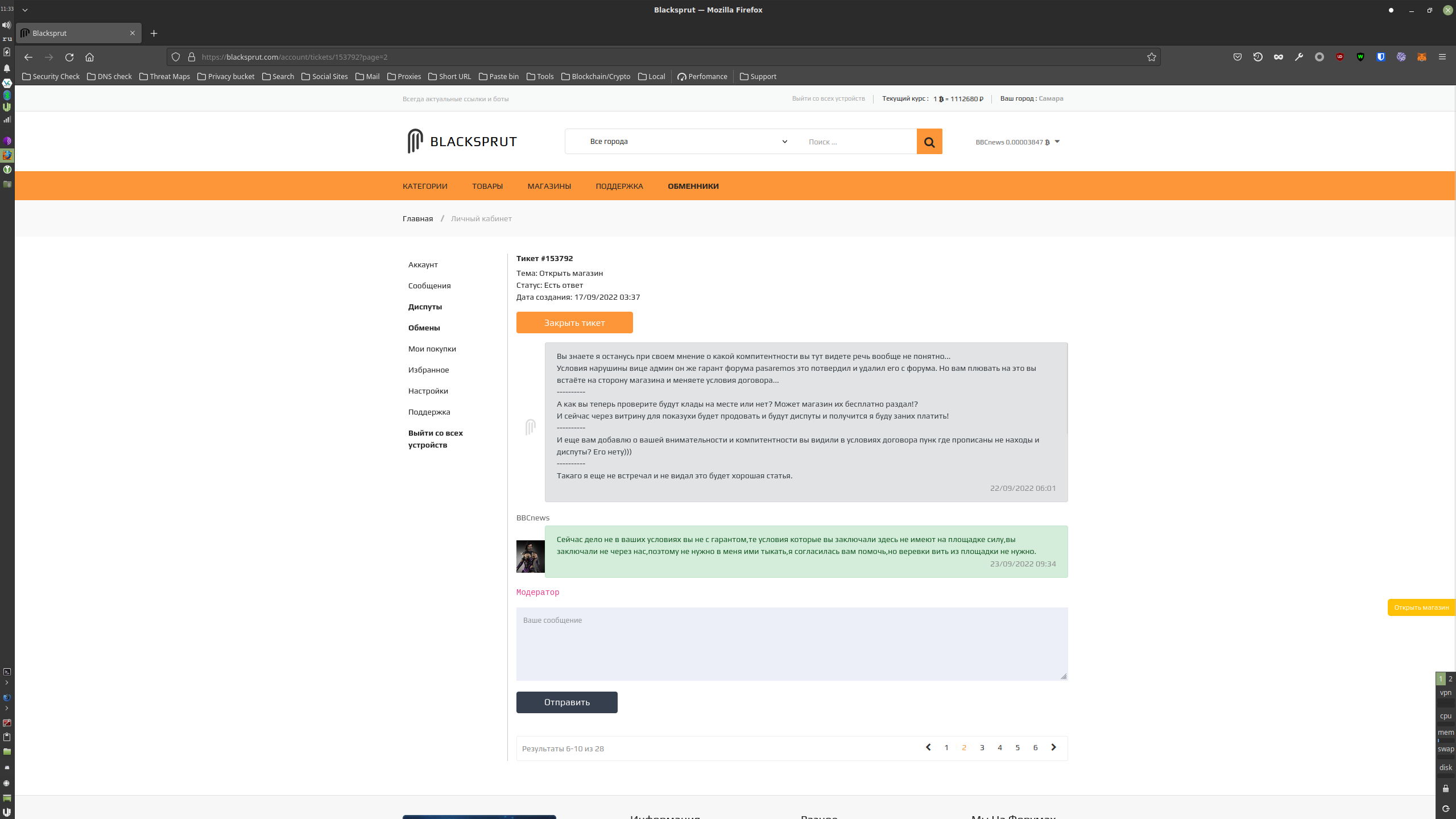Click the vpn indicator in the side panel
Viewport: 1456px width, 819px height.
coord(1446,693)
